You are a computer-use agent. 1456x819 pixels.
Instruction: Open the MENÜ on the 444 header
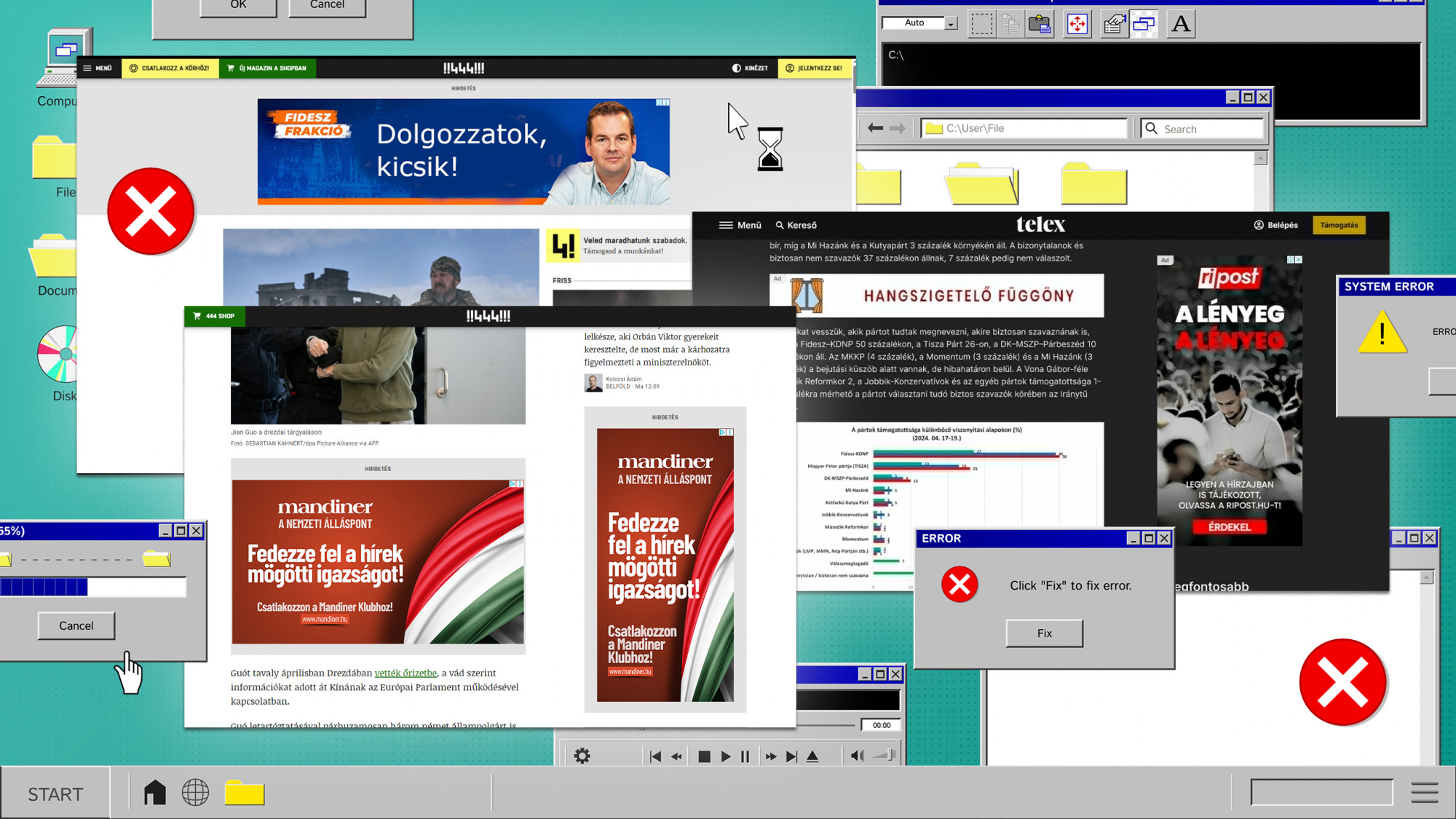[98, 68]
